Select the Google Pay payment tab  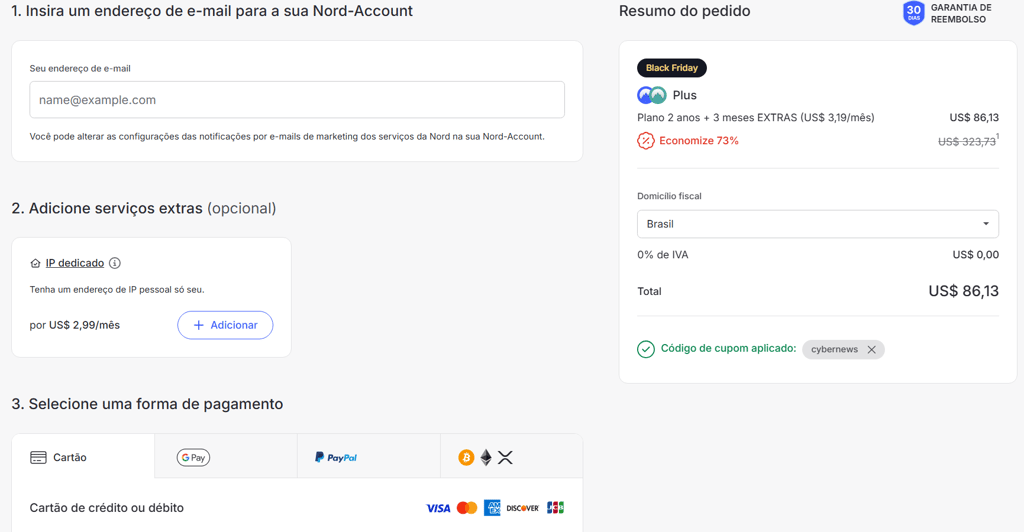click(226, 457)
